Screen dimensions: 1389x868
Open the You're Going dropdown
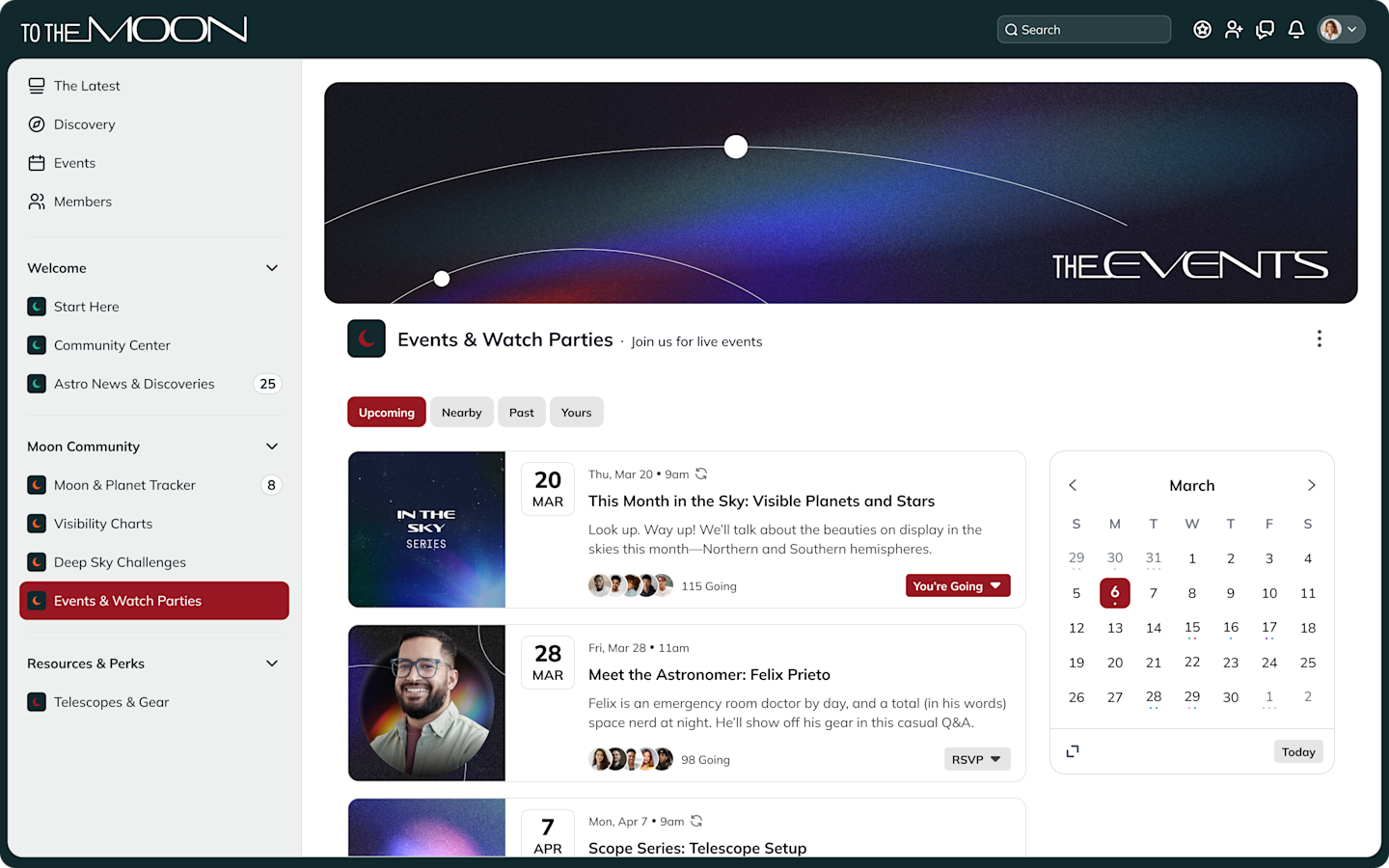click(958, 585)
